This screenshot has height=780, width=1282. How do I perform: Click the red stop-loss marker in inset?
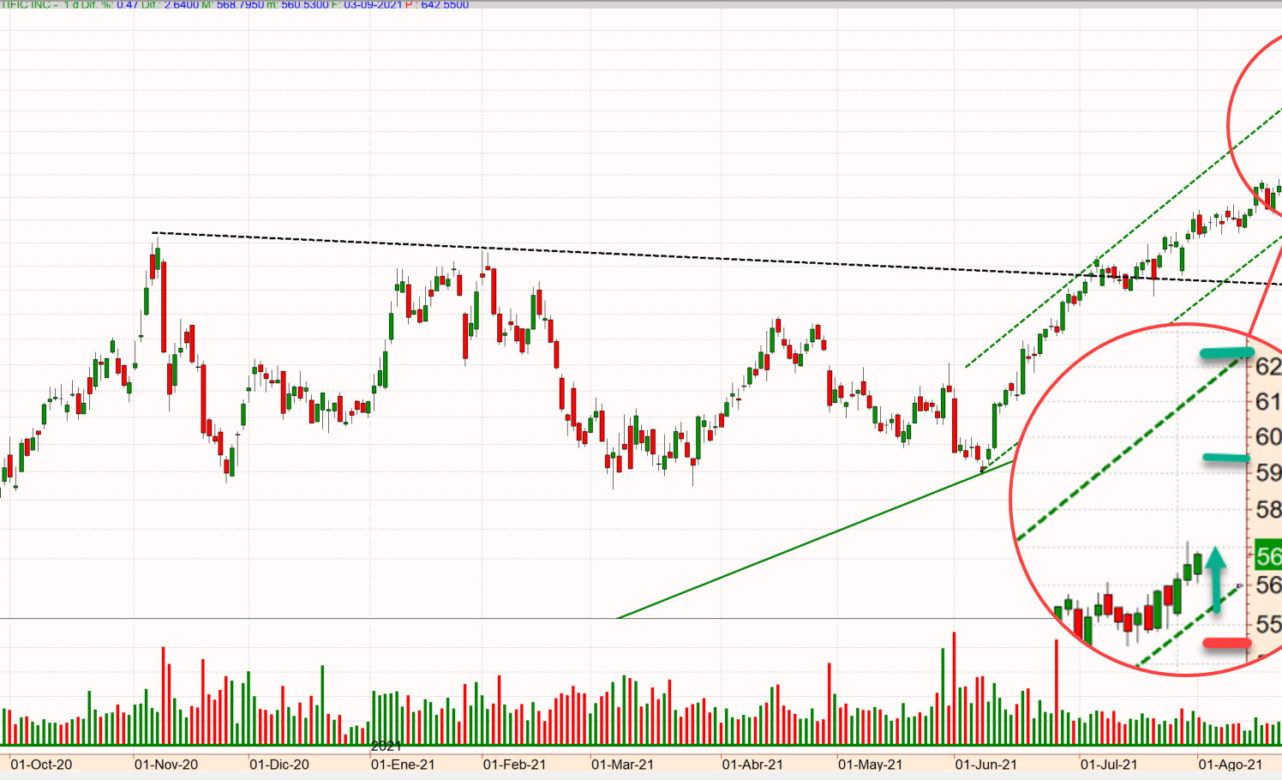pos(1227,643)
